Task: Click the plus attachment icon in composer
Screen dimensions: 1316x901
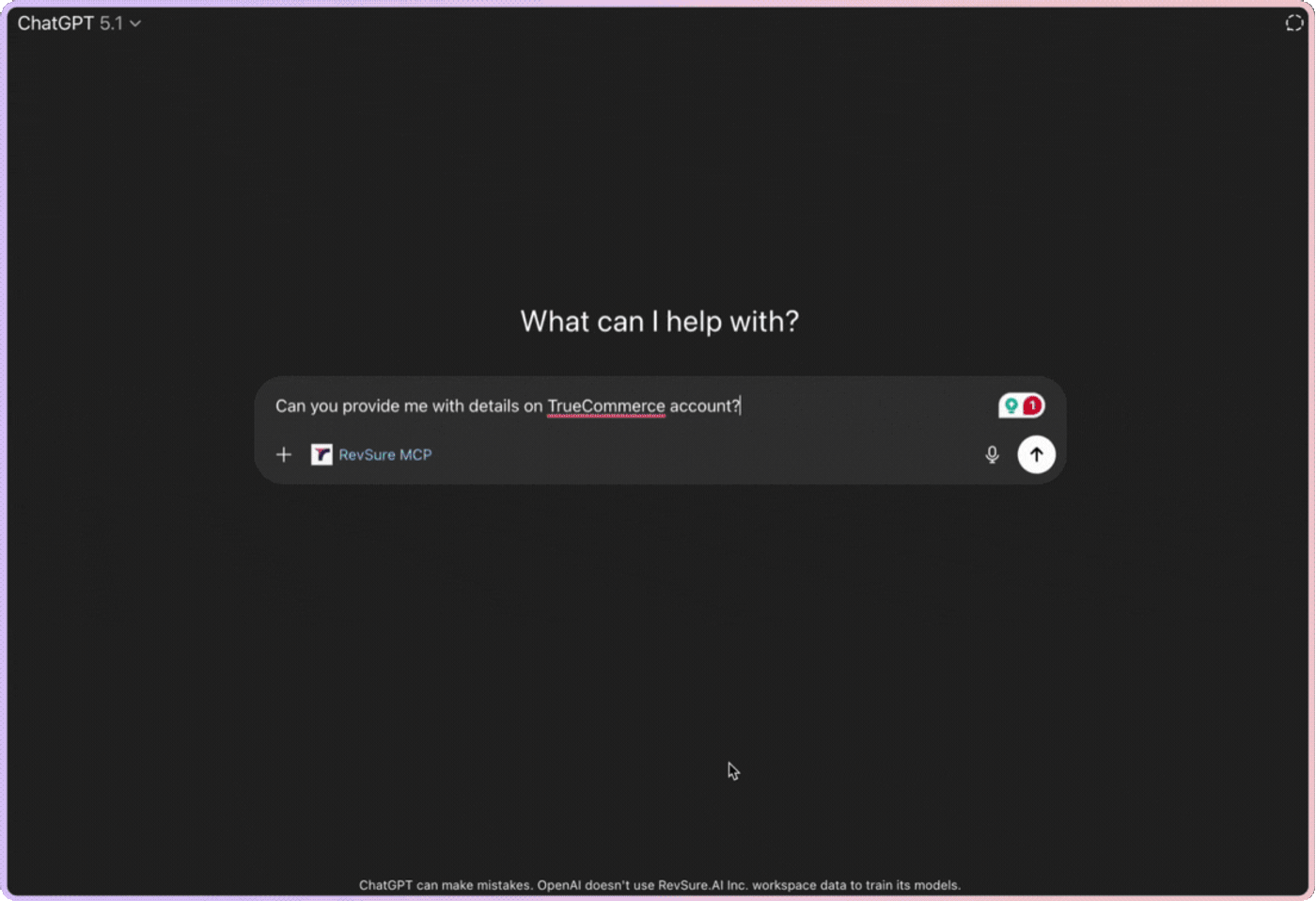Action: click(x=284, y=455)
